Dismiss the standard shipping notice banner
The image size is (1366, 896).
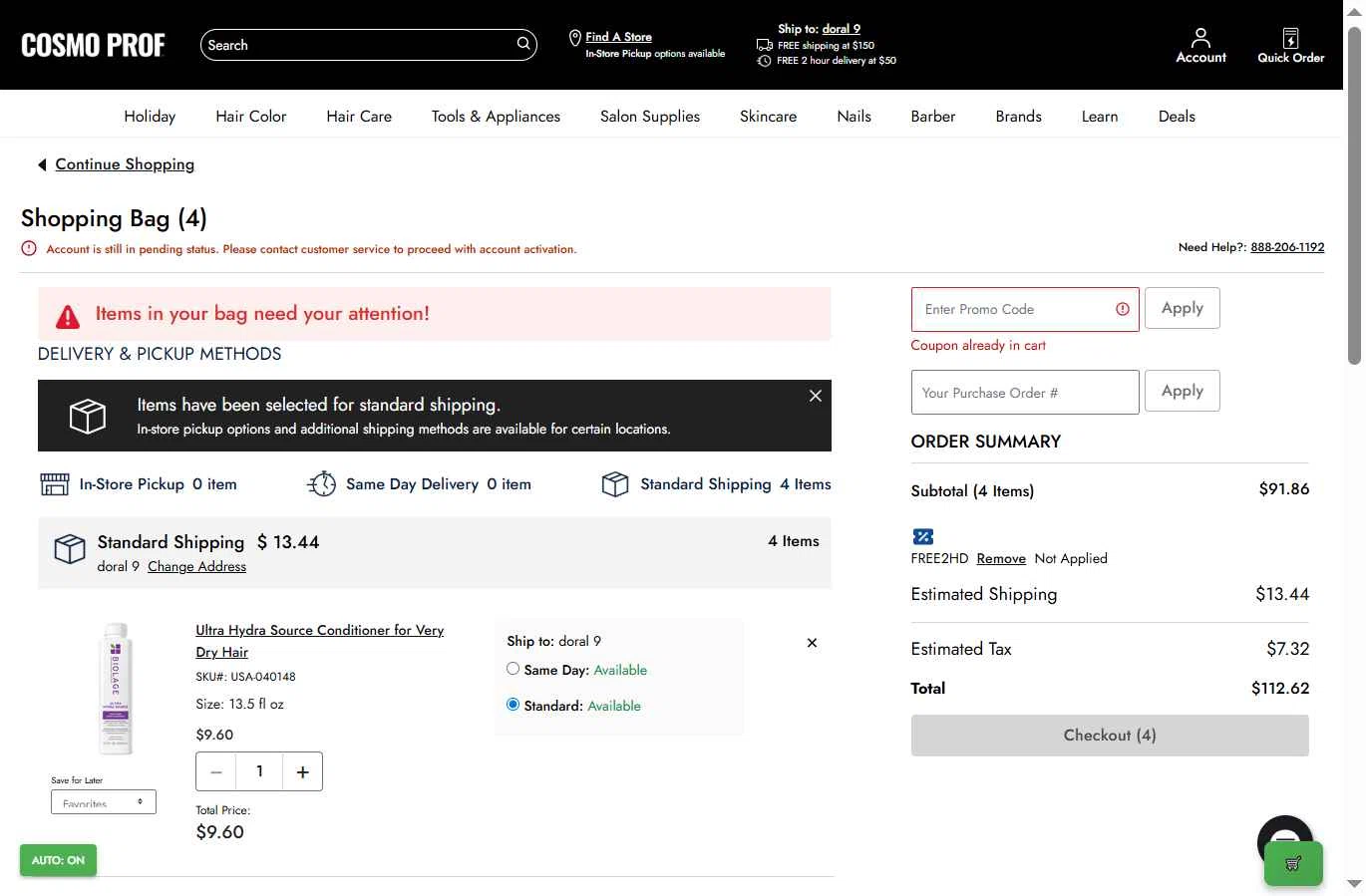[816, 396]
